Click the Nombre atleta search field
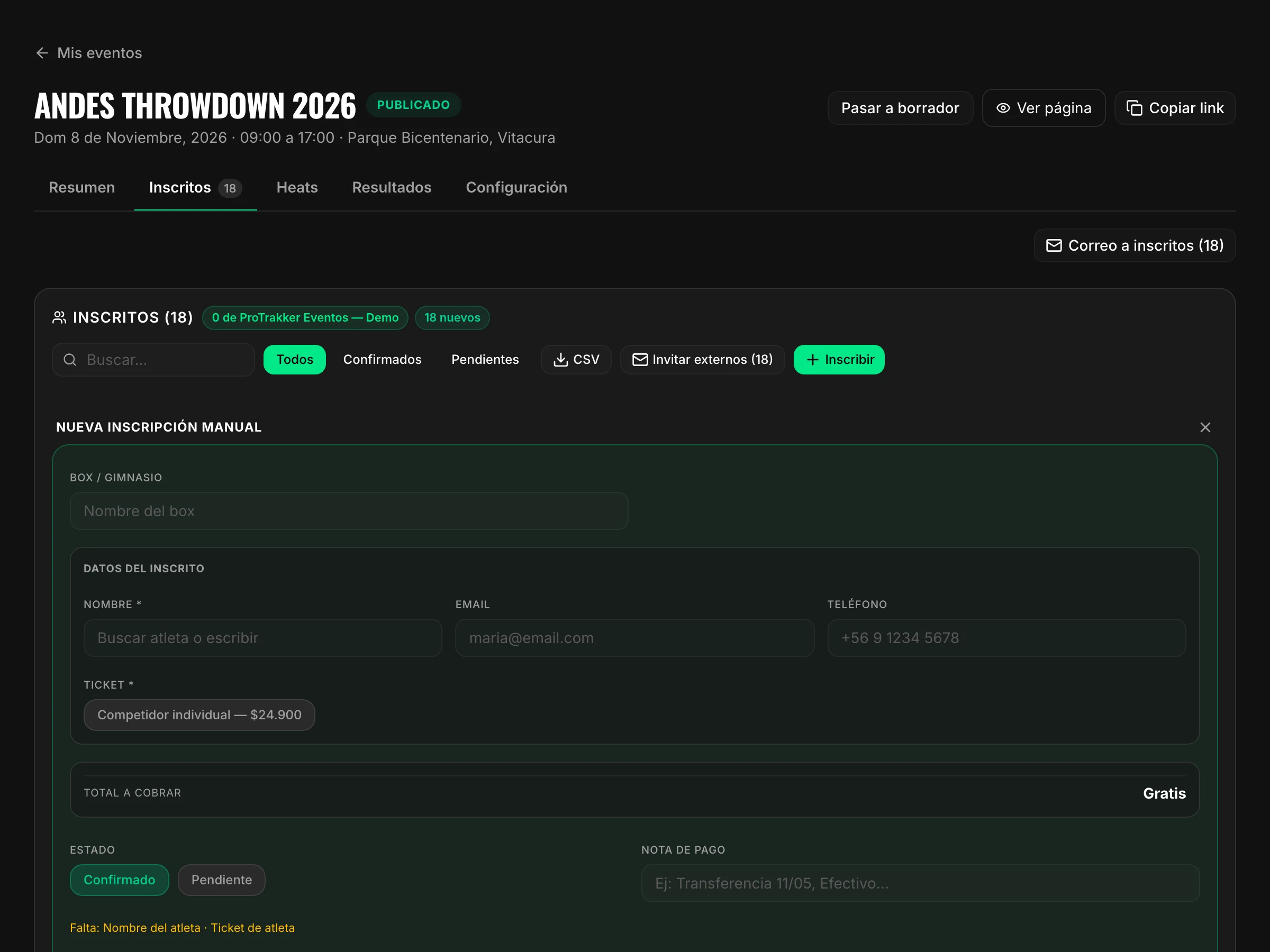 263,637
